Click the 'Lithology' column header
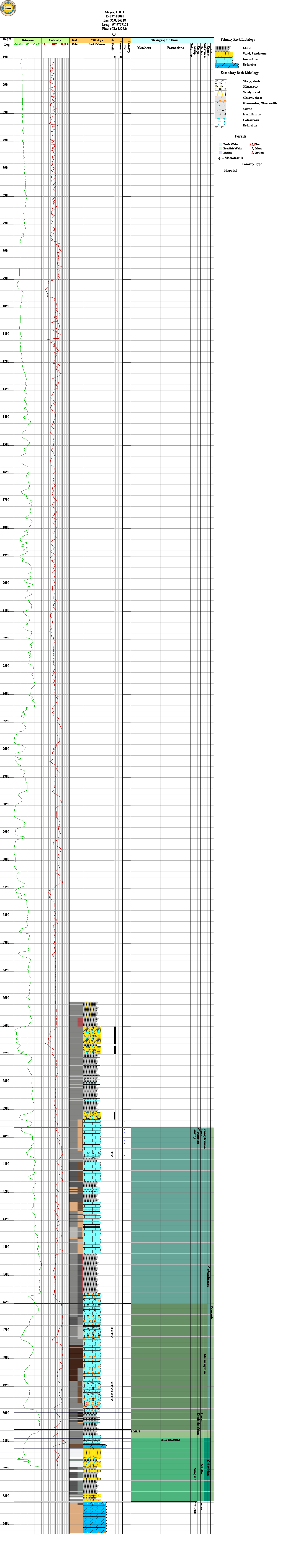Viewport: 283px width, 1568px height. 97,40
